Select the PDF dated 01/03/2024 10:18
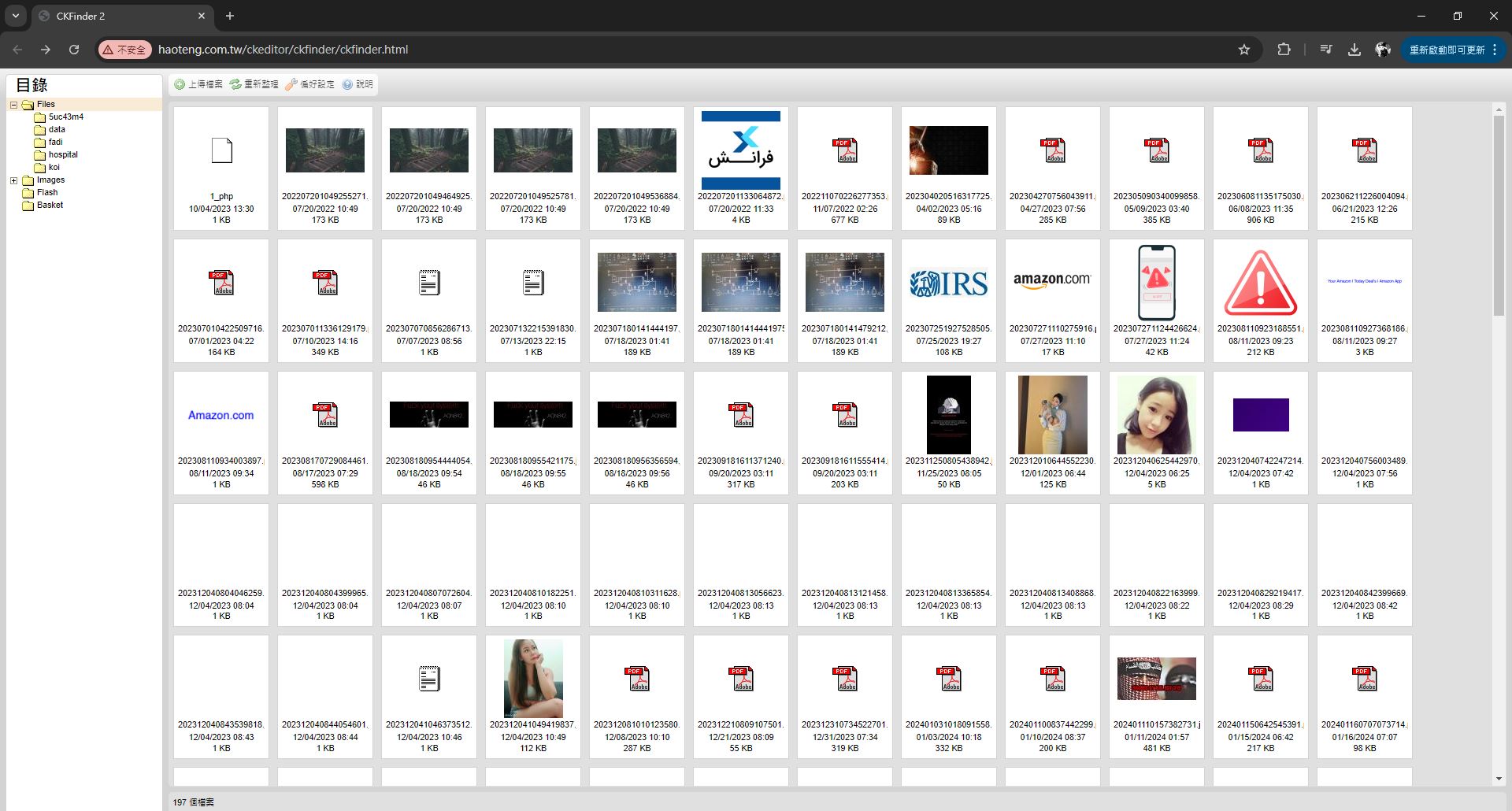The width and height of the screenshot is (1512, 811). [949, 679]
